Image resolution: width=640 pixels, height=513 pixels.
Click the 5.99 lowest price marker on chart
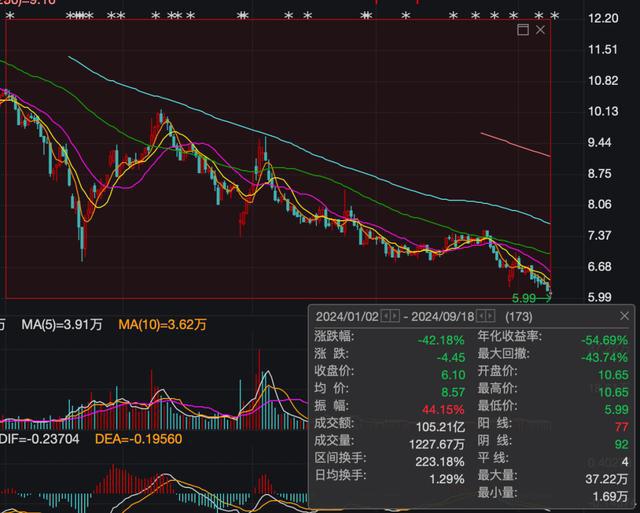click(x=526, y=298)
